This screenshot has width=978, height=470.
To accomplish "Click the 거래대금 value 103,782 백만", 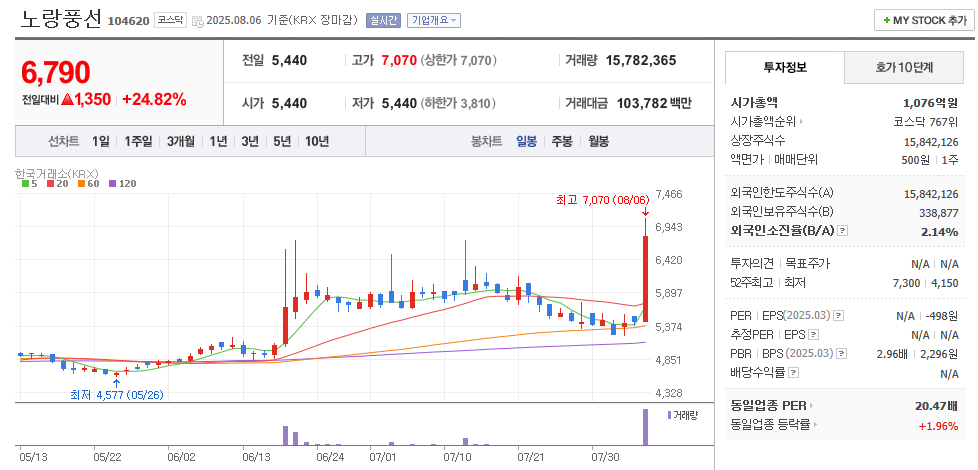I will pos(654,103).
